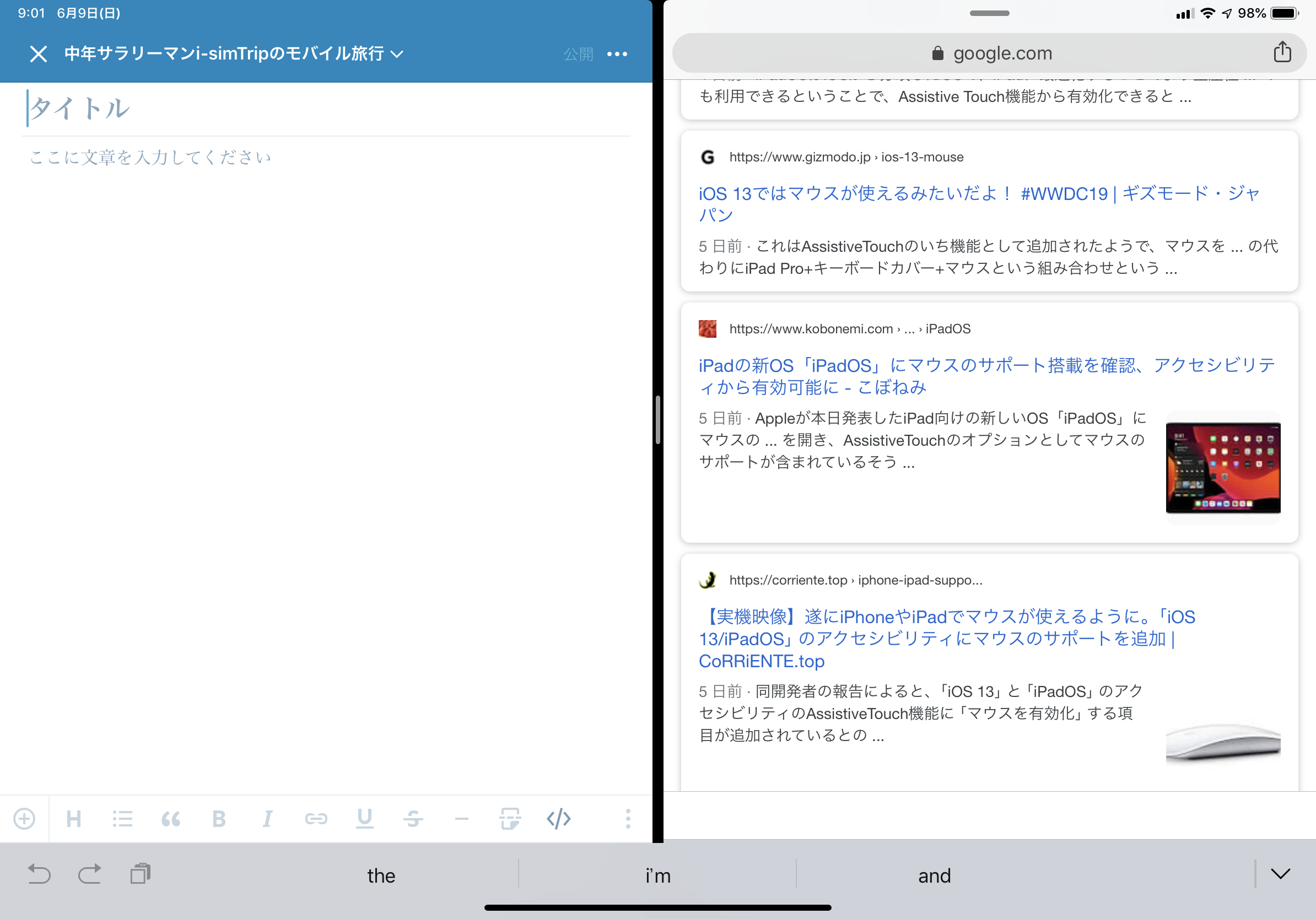Open the Safari share sheet icon

pos(1282,52)
